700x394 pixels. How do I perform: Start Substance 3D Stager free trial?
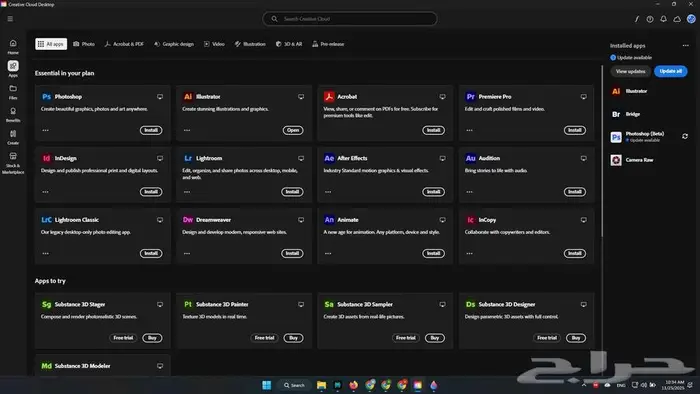[x=123, y=338]
